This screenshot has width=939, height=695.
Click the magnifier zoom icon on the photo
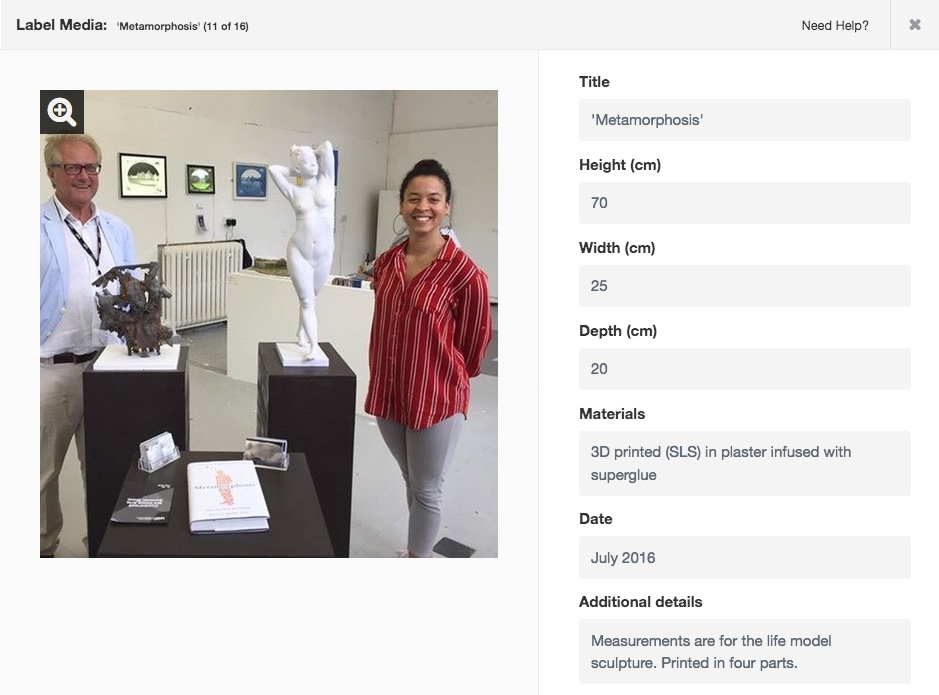62,112
